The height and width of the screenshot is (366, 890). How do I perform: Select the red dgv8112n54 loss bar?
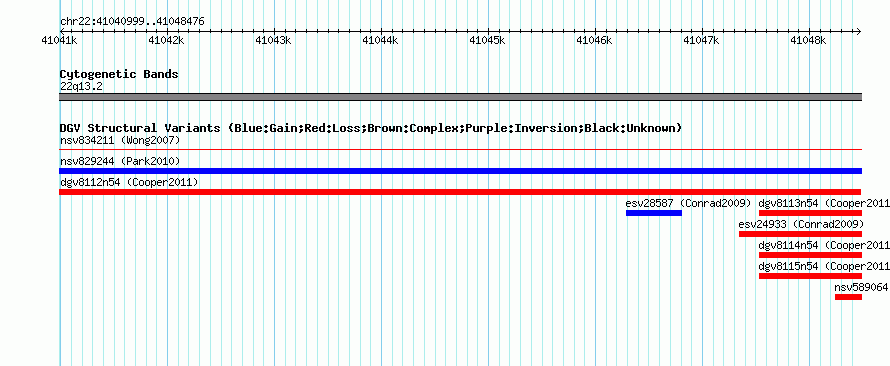(460, 192)
